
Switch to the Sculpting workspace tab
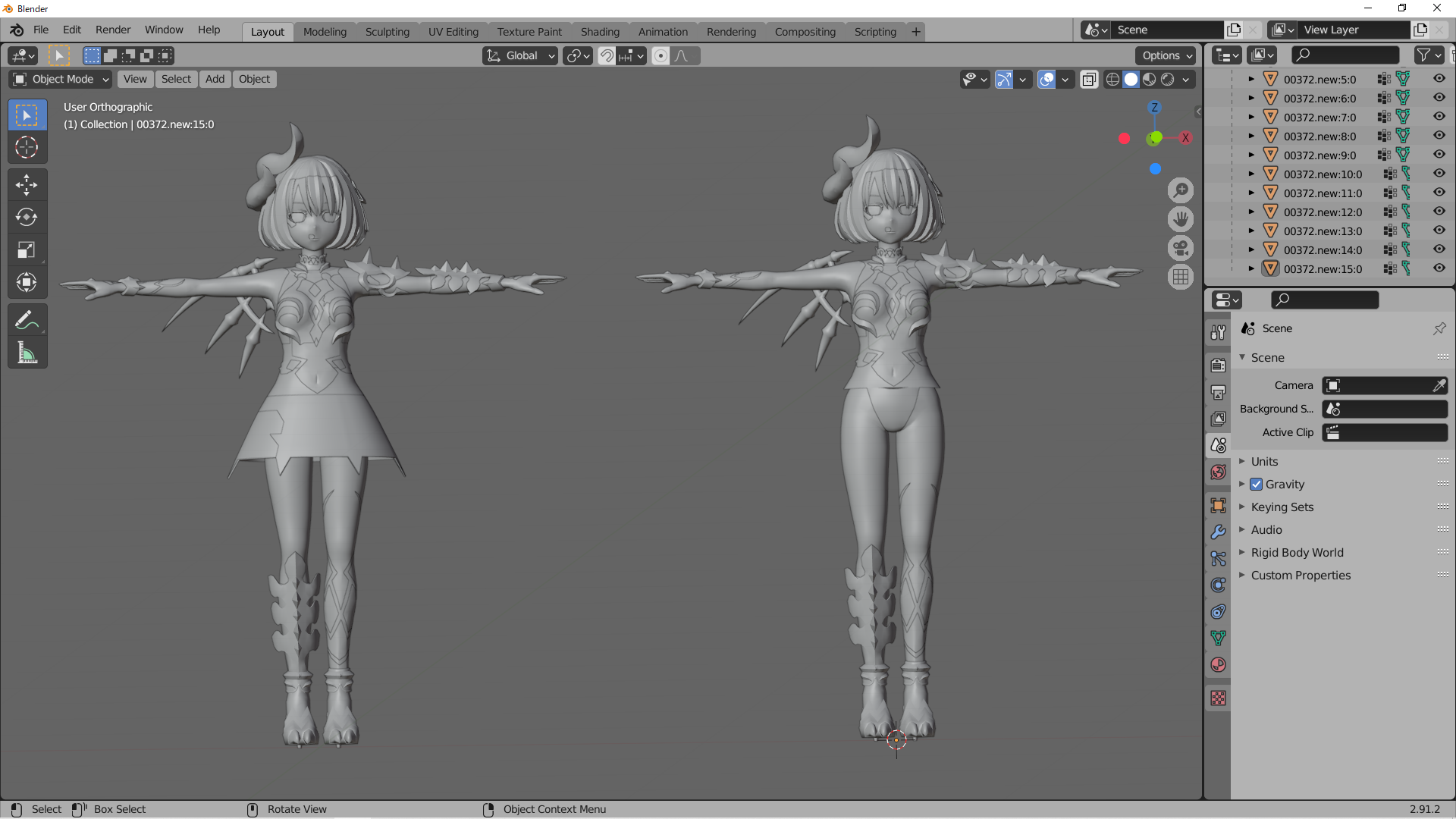coord(387,32)
